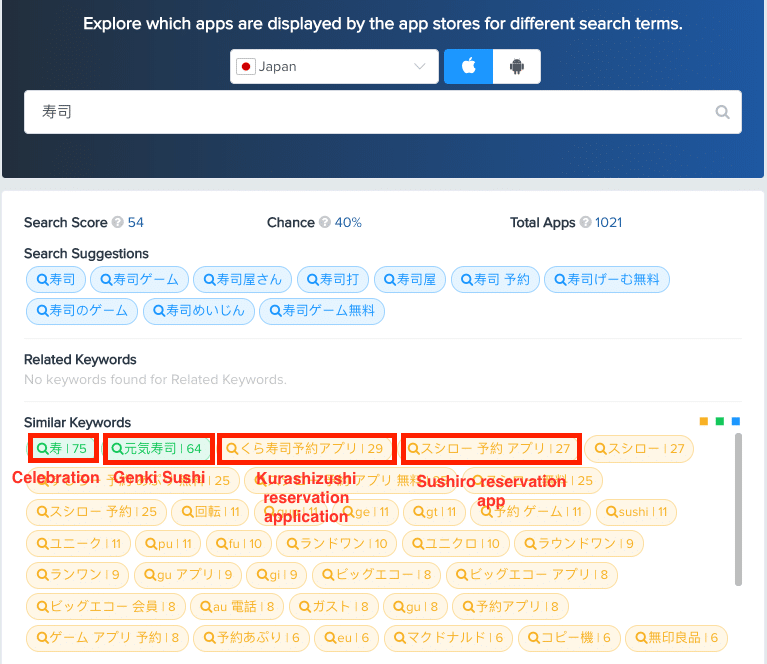Screen dimensions: 767x664
Task: Switch to the Android store icon
Action: pos(517,66)
